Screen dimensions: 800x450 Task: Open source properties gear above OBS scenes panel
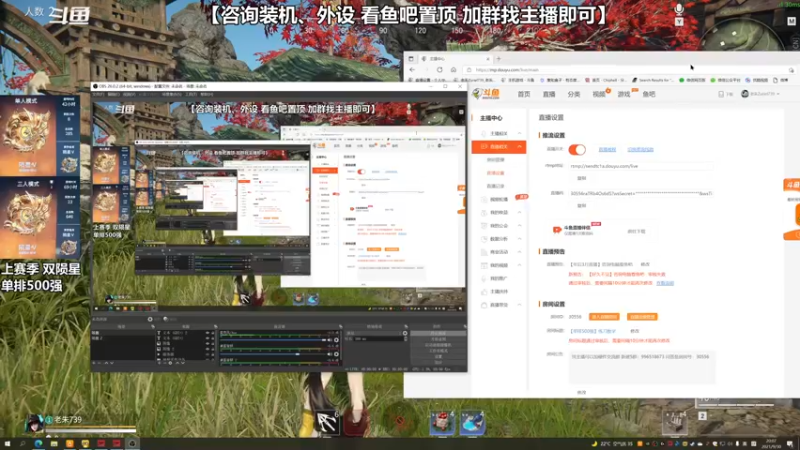[x=150, y=319]
